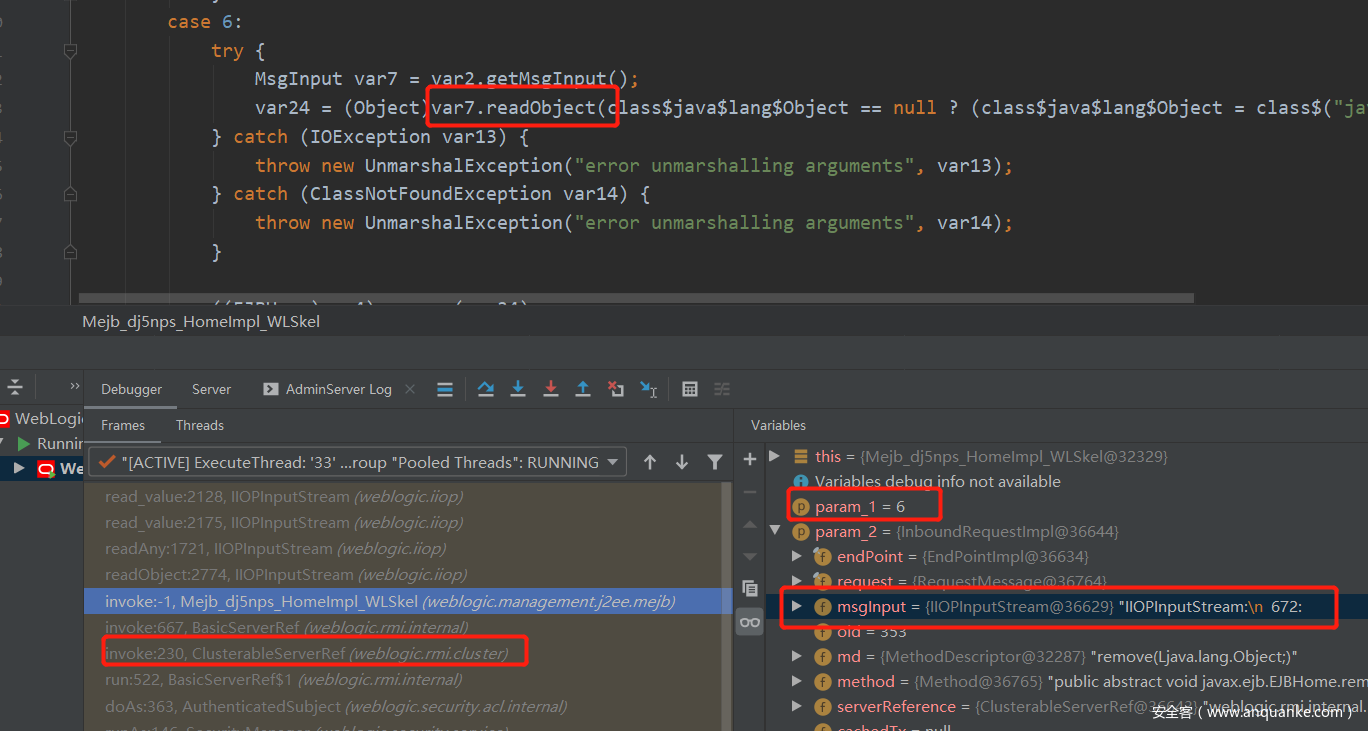
Task: Toggle the show watches glasses icon
Action: tap(750, 622)
